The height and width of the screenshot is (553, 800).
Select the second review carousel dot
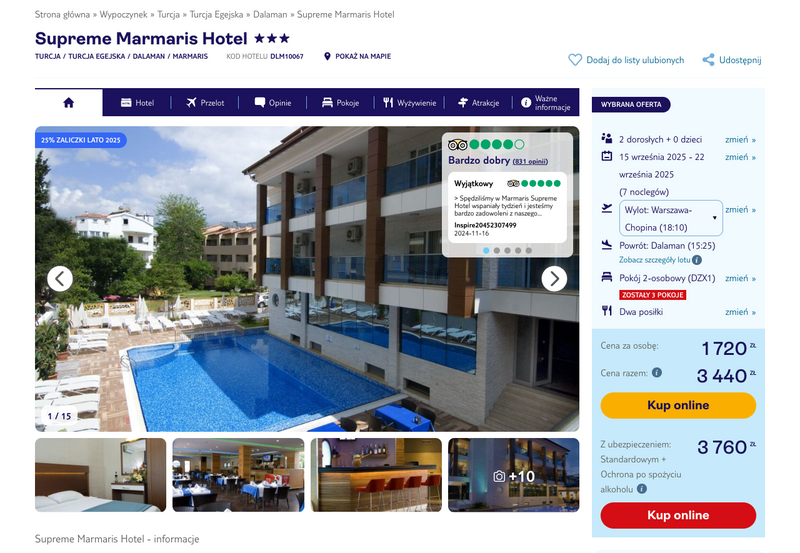tap(497, 250)
